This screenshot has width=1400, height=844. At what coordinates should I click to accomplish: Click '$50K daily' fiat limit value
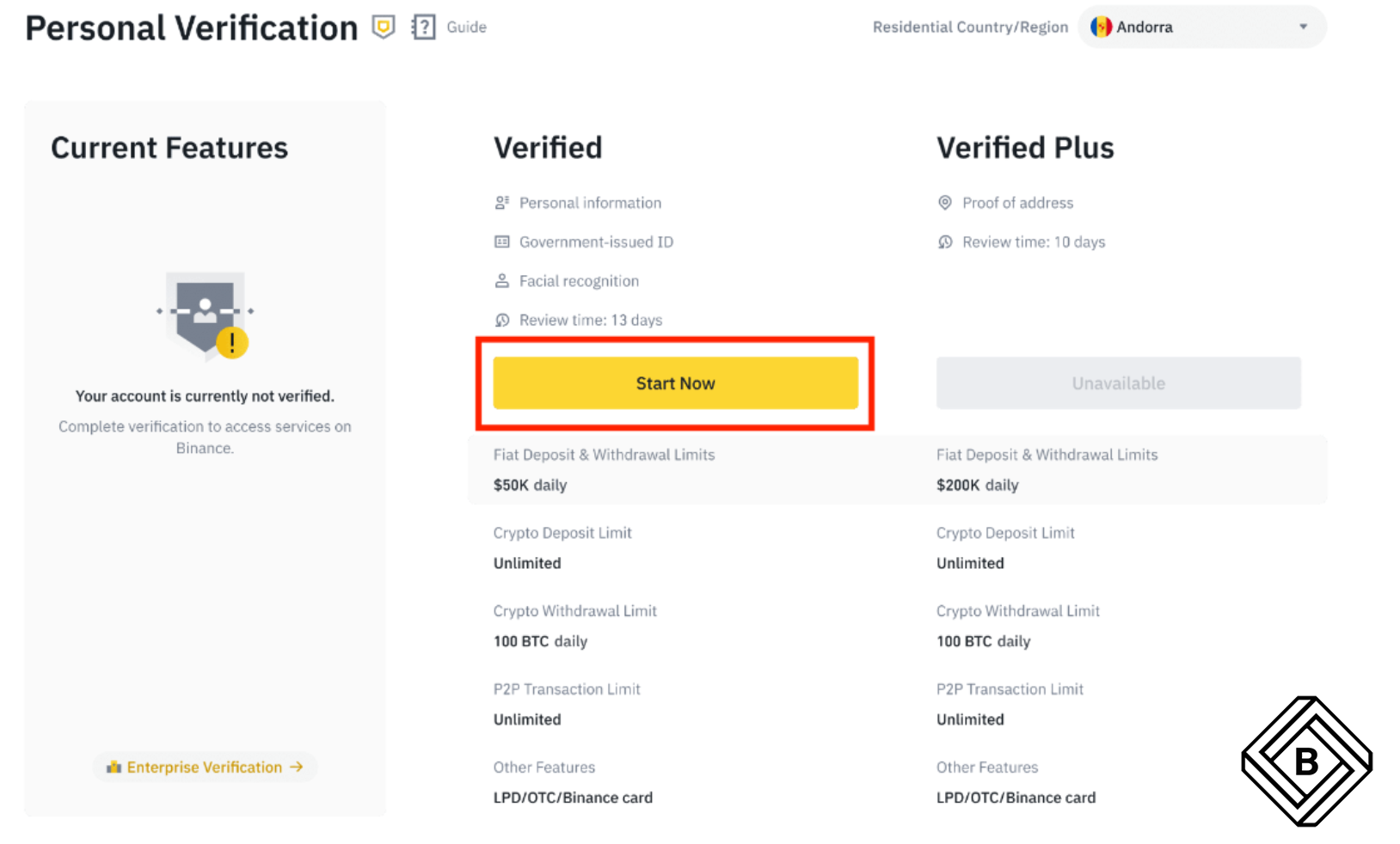click(530, 485)
